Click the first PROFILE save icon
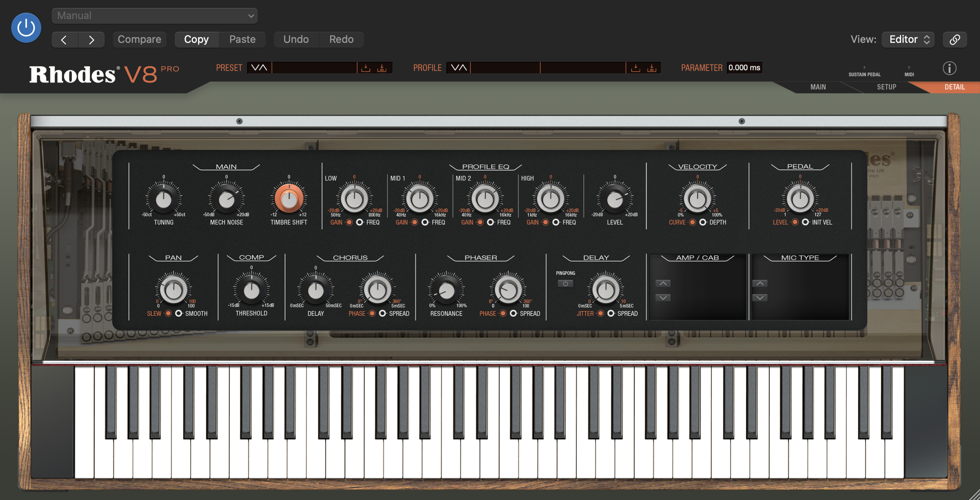 636,68
